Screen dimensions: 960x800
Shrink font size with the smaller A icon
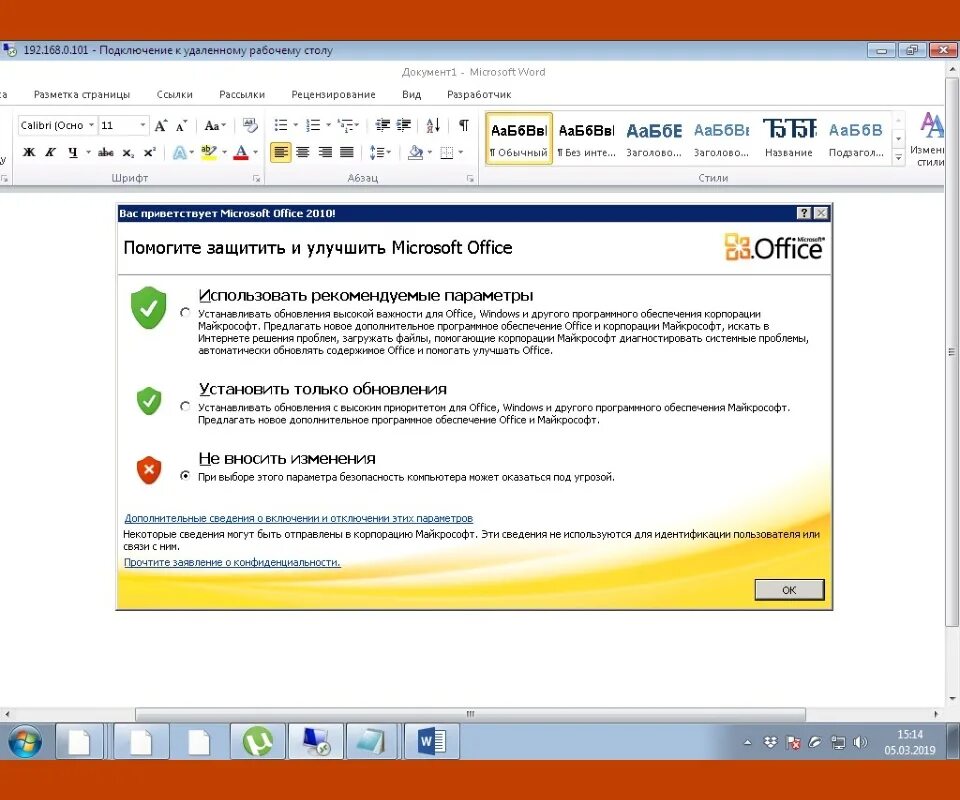(x=181, y=125)
